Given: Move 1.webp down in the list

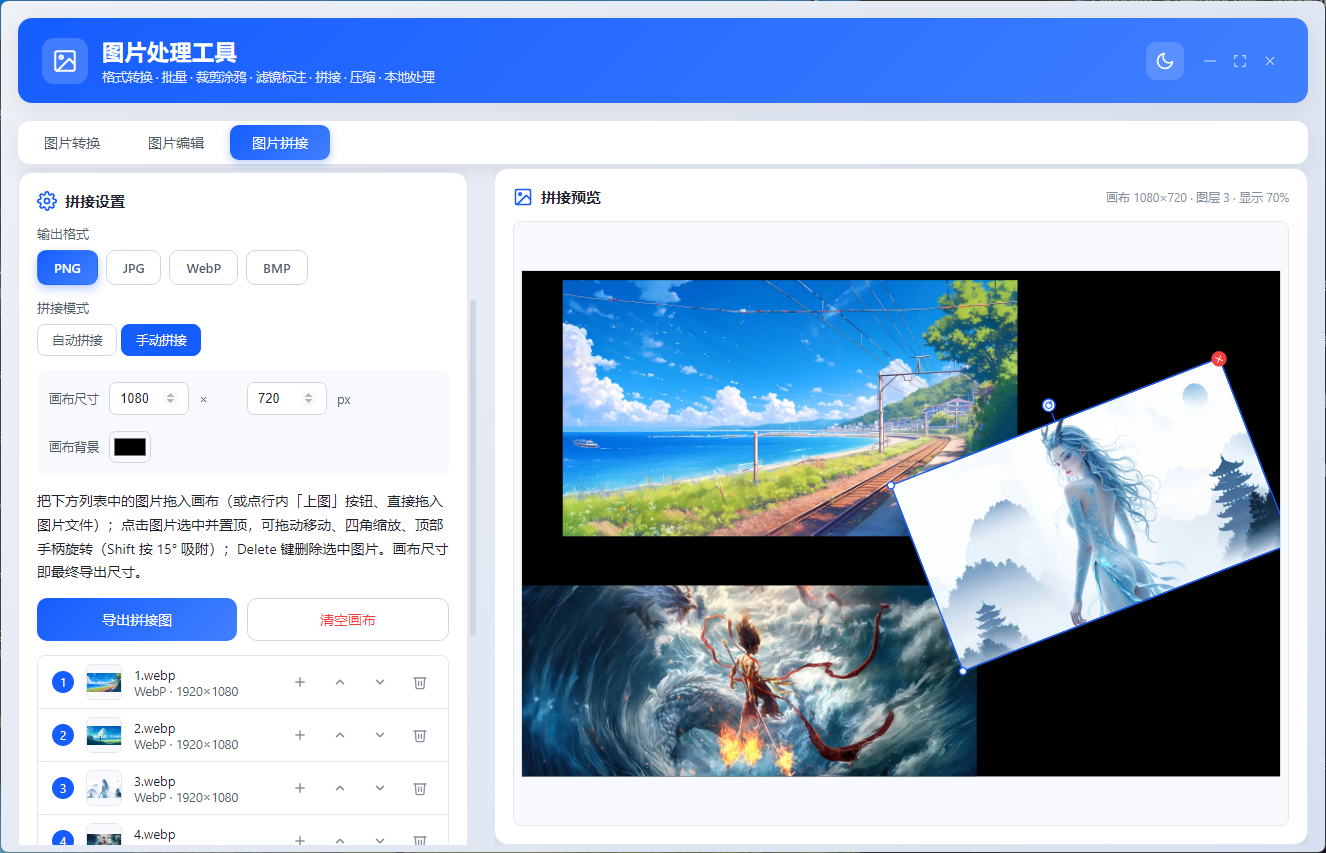Looking at the screenshot, I should pyautogui.click(x=380, y=682).
